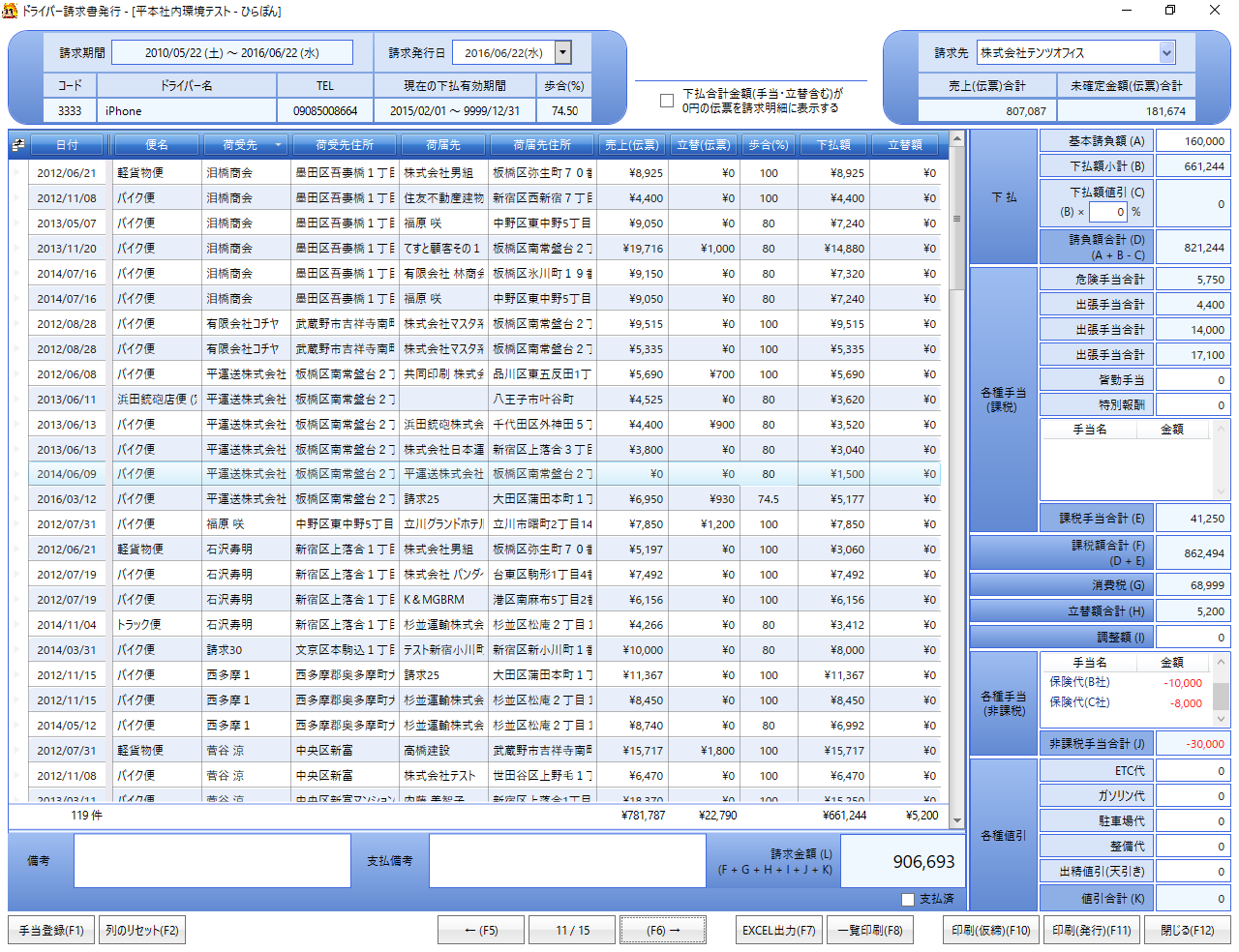Open the 荷受先 column filter arrow
The width and height of the screenshot is (1239, 952).
[x=279, y=145]
